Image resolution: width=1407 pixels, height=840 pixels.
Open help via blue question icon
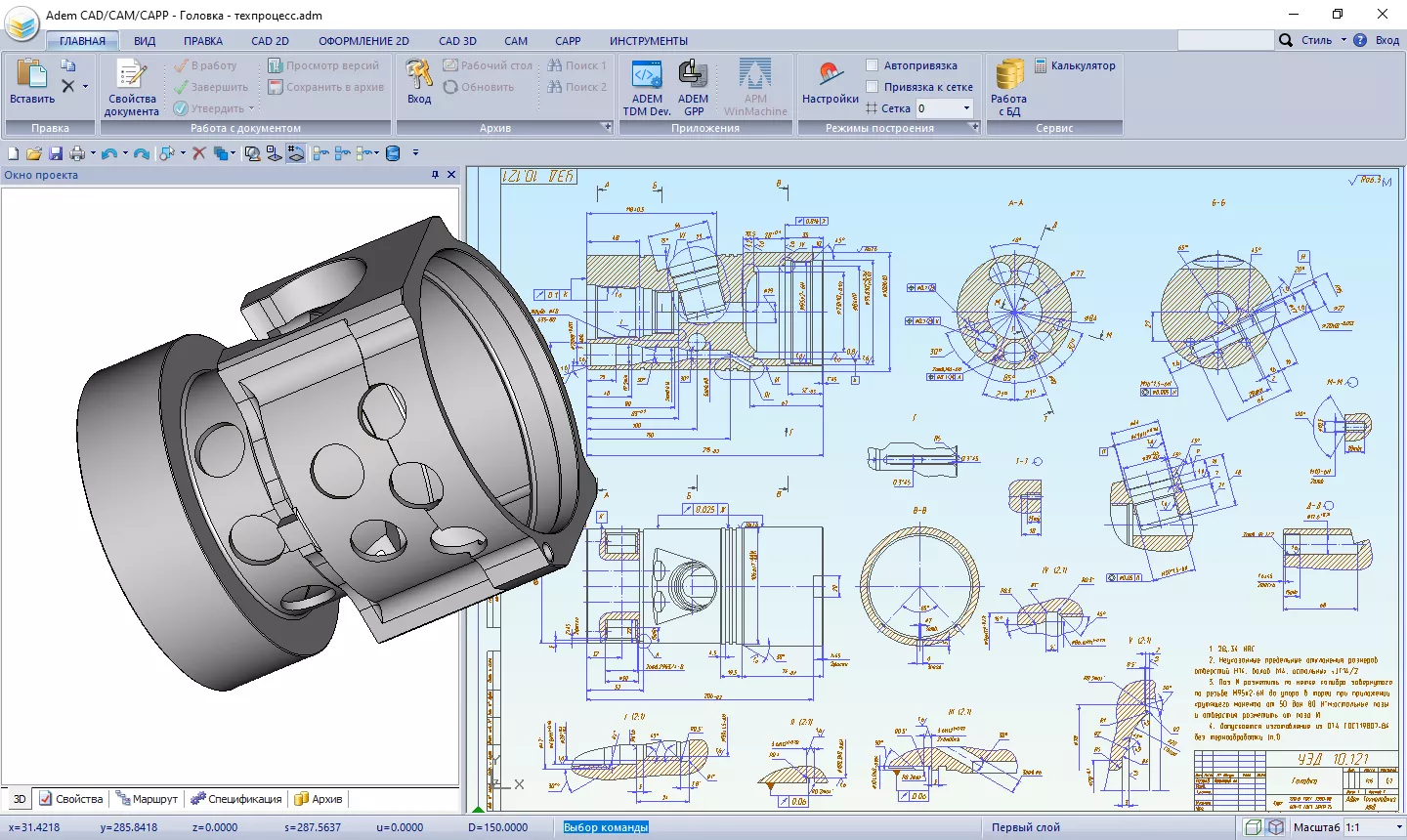click(x=1360, y=40)
